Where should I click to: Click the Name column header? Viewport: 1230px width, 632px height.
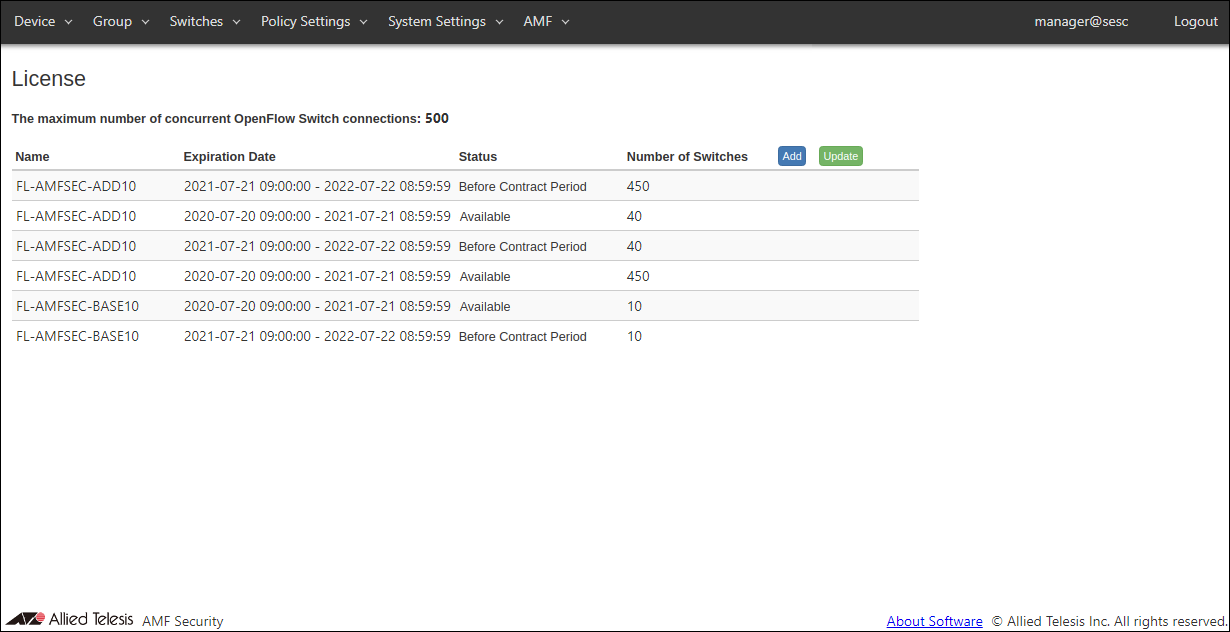(32, 156)
